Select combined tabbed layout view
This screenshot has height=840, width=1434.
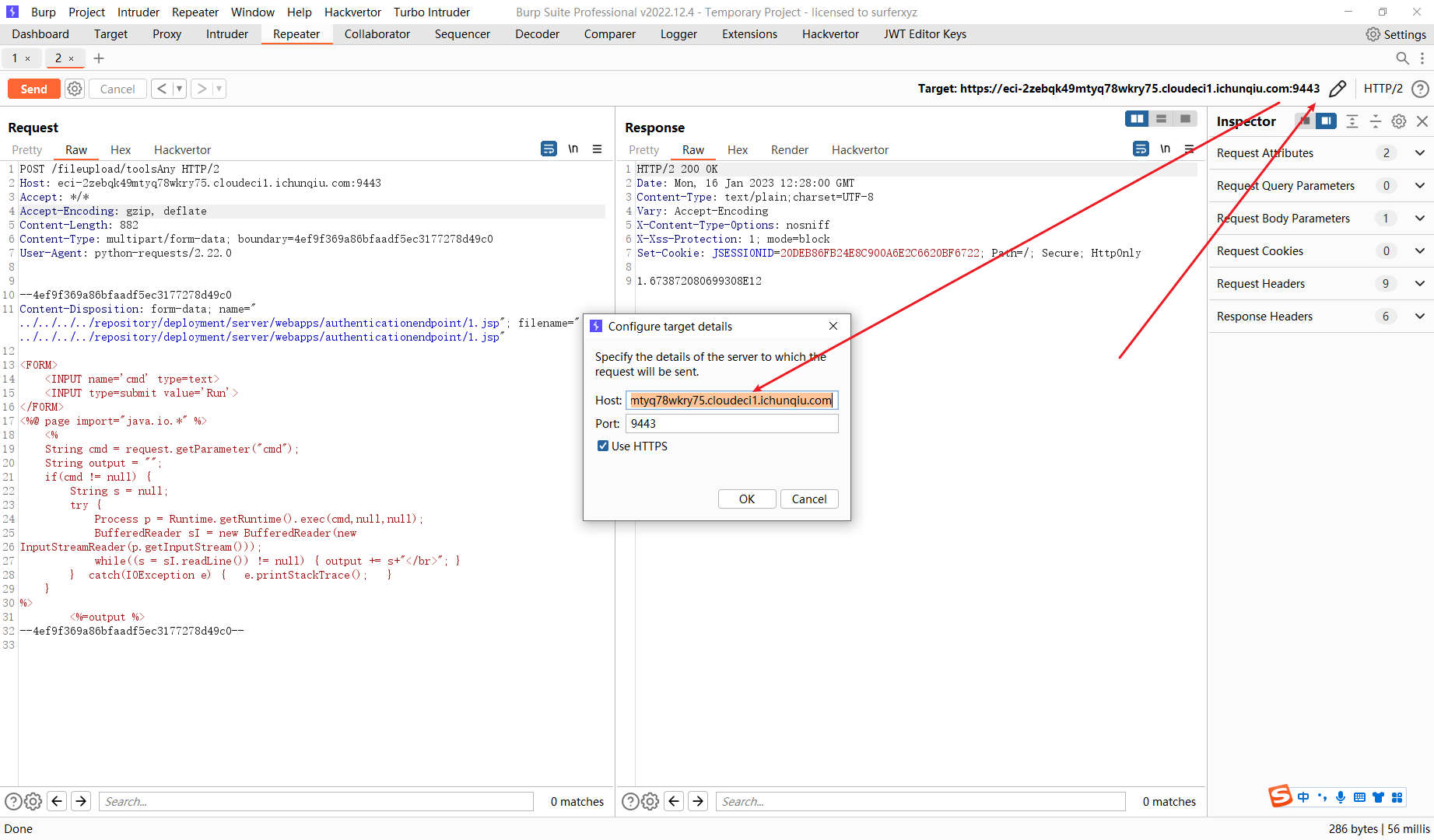[x=1185, y=119]
